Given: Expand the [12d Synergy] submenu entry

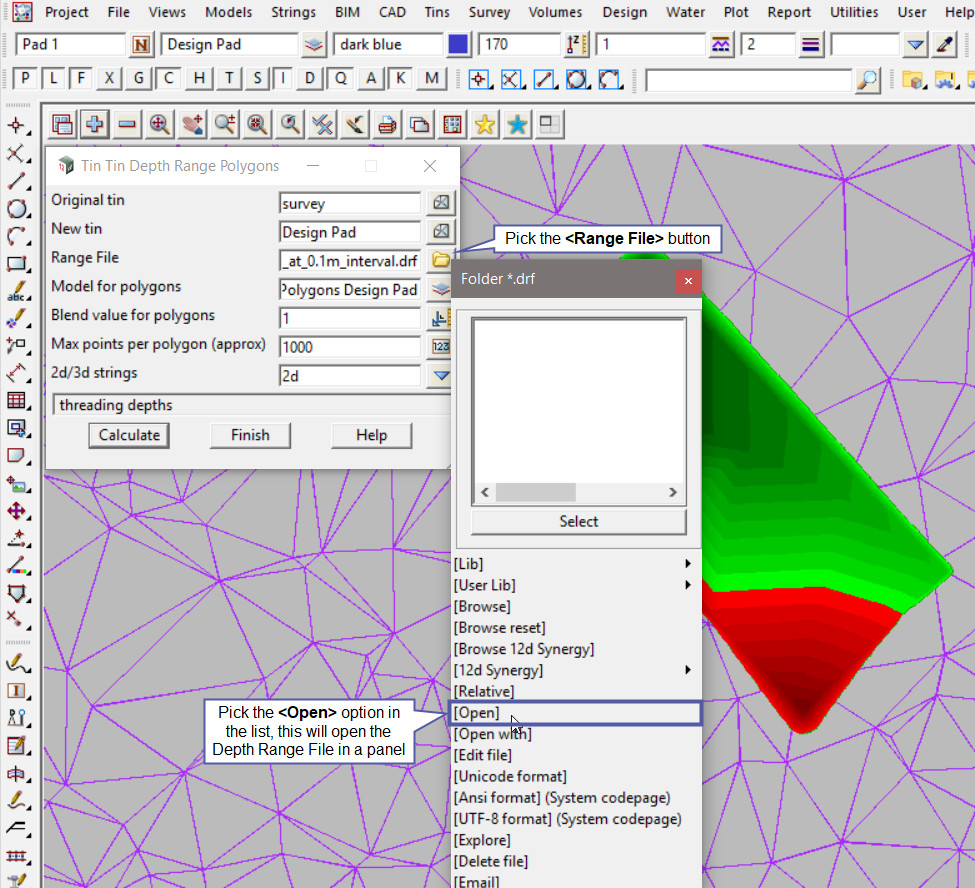Looking at the screenshot, I should pos(575,670).
